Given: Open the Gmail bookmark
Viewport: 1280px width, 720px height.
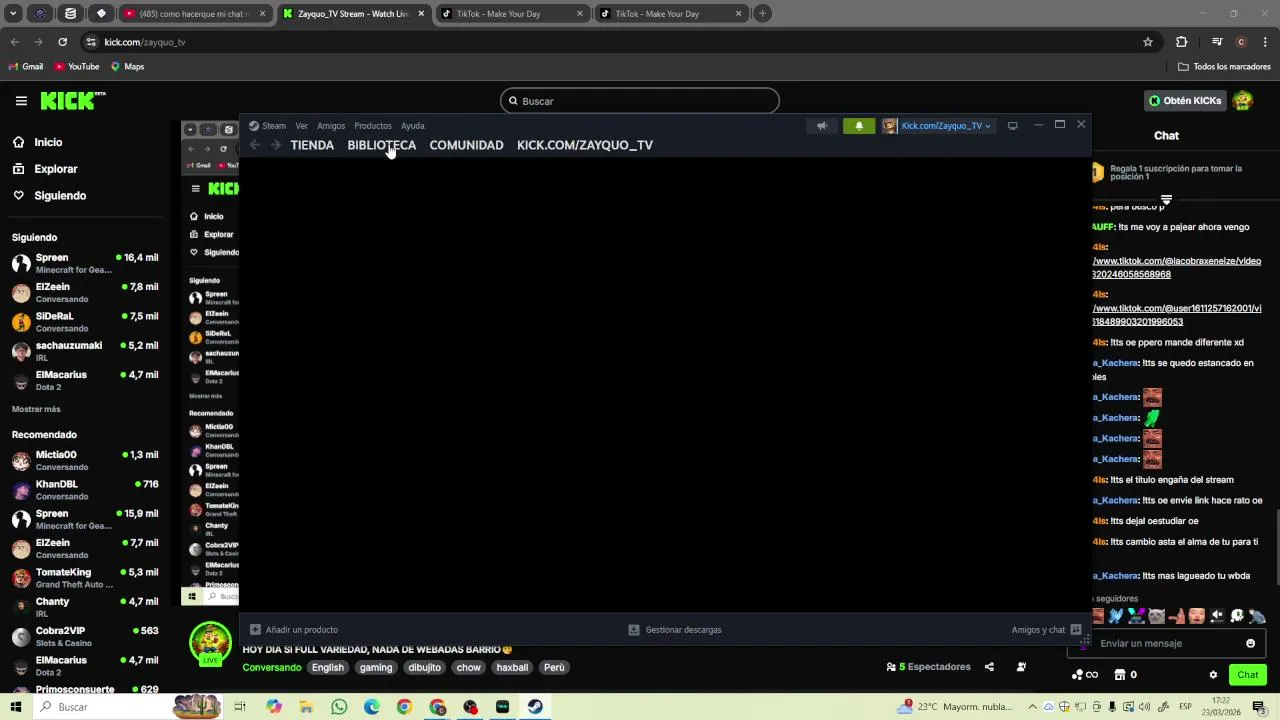Looking at the screenshot, I should click(x=26, y=67).
